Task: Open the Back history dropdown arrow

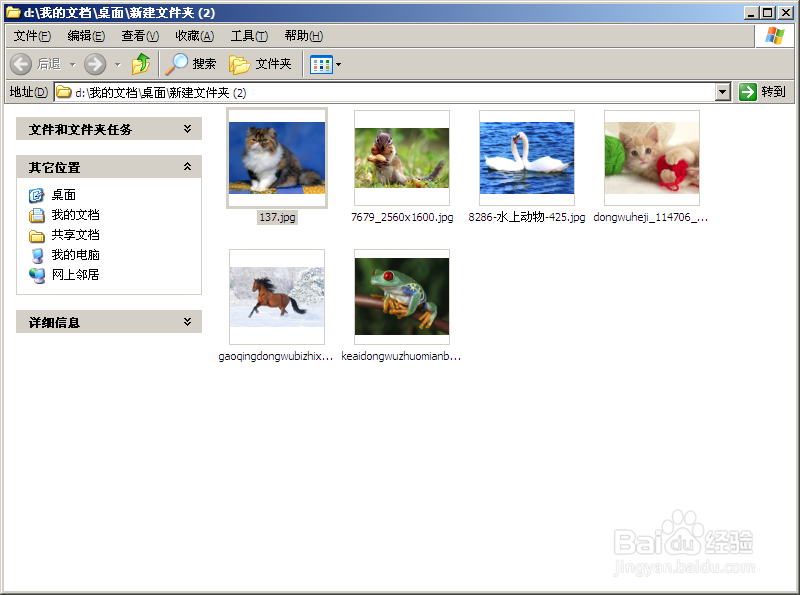Action: 72,64
